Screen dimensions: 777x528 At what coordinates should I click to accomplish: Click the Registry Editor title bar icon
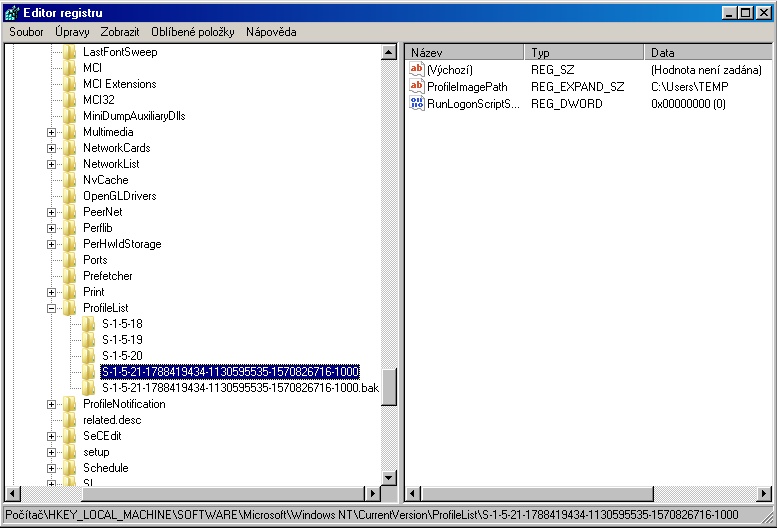pyautogui.click(x=11, y=12)
